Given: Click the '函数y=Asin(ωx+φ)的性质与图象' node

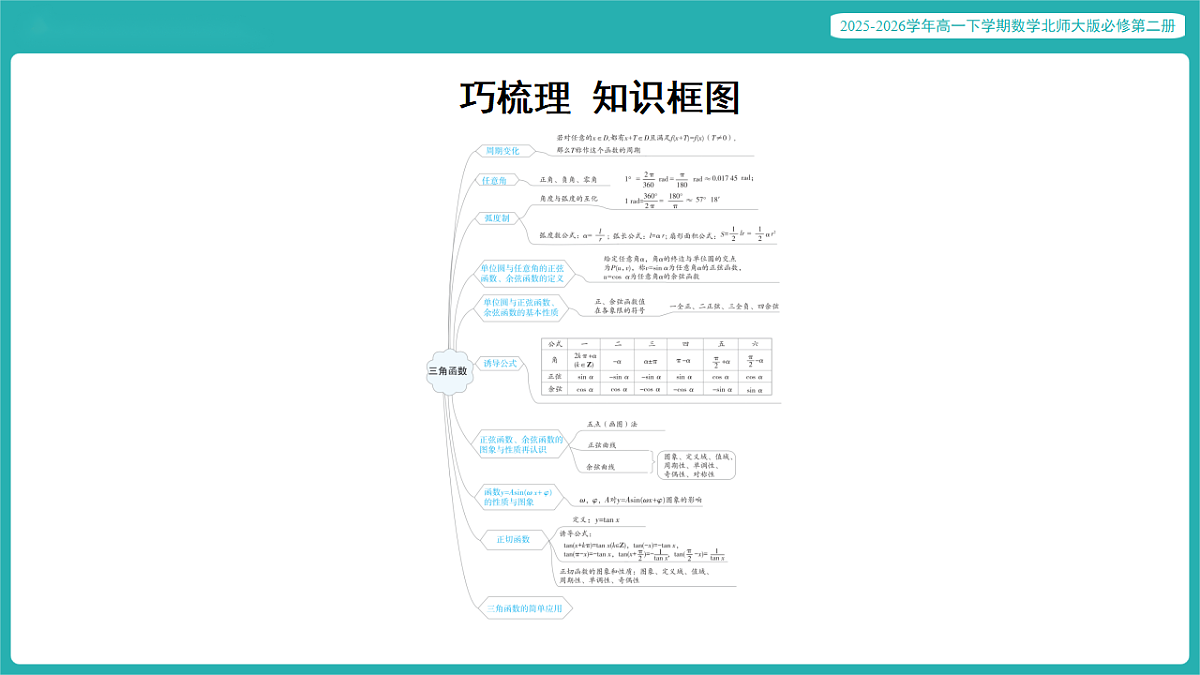Looking at the screenshot, I should [x=518, y=497].
